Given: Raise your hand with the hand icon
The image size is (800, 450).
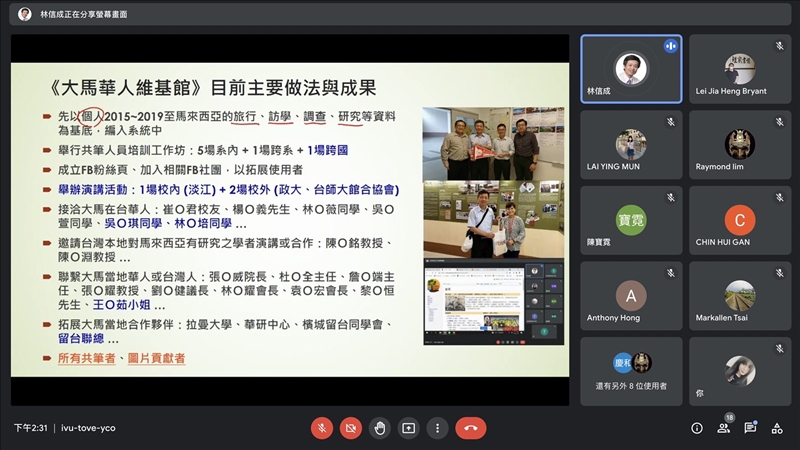Looking at the screenshot, I should 380,428.
